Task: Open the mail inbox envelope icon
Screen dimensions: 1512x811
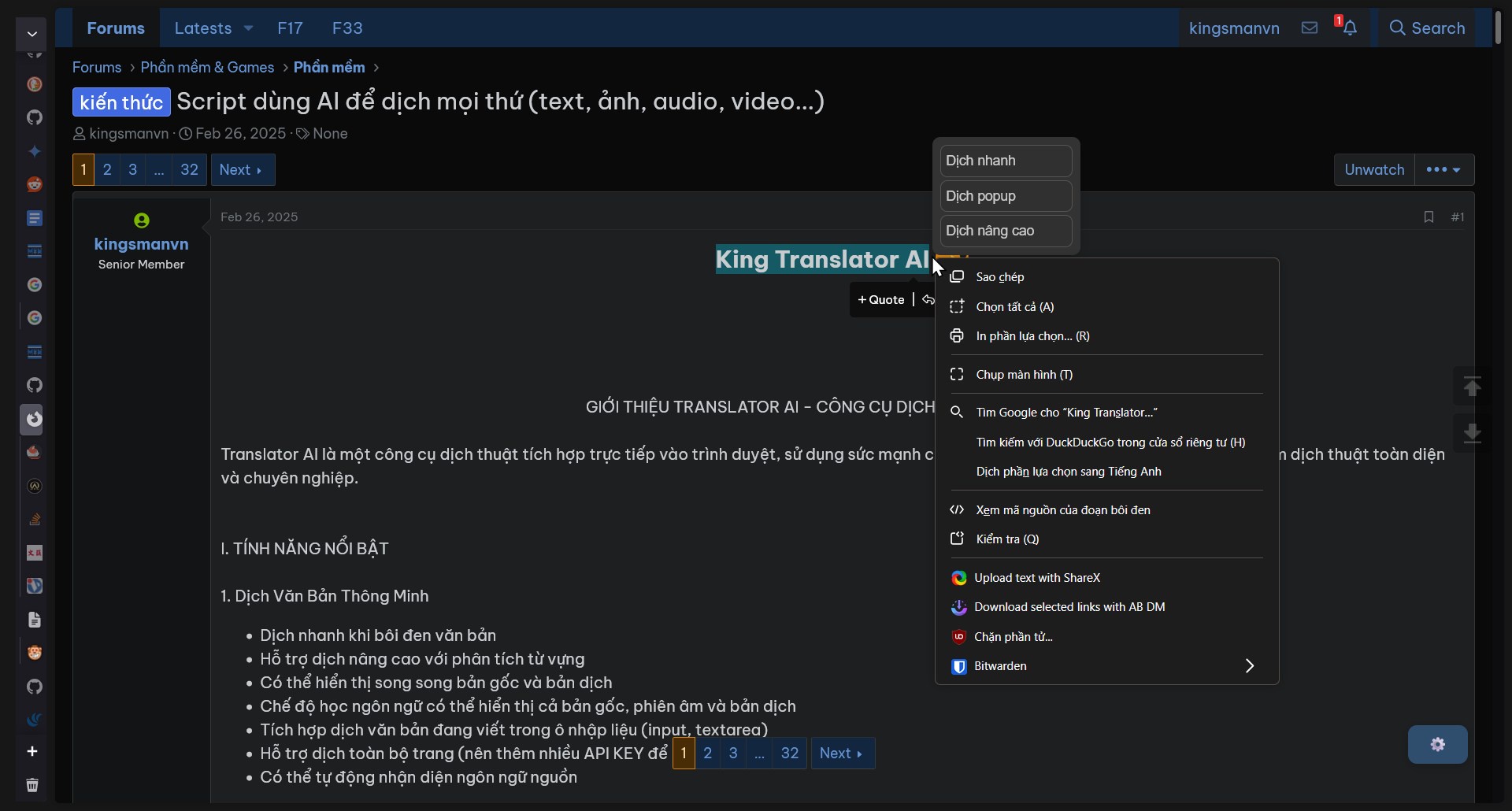Action: point(1310,28)
